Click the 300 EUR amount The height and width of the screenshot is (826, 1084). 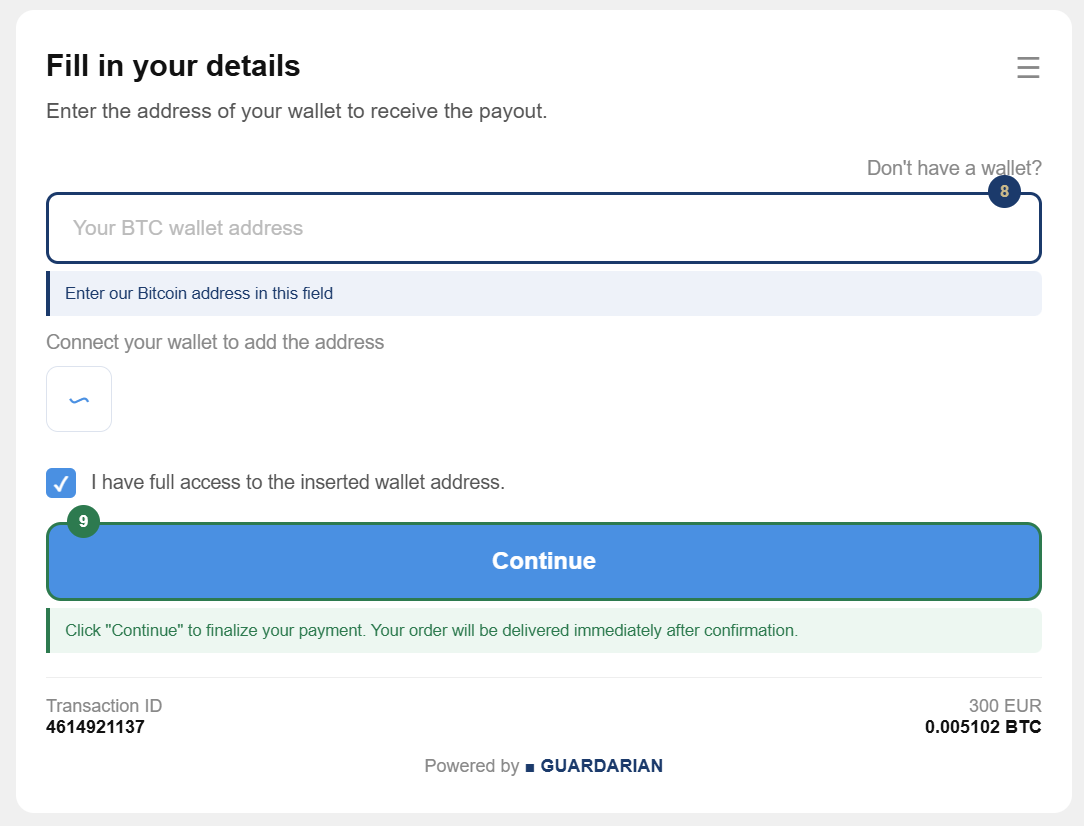pyautogui.click(x=1005, y=706)
